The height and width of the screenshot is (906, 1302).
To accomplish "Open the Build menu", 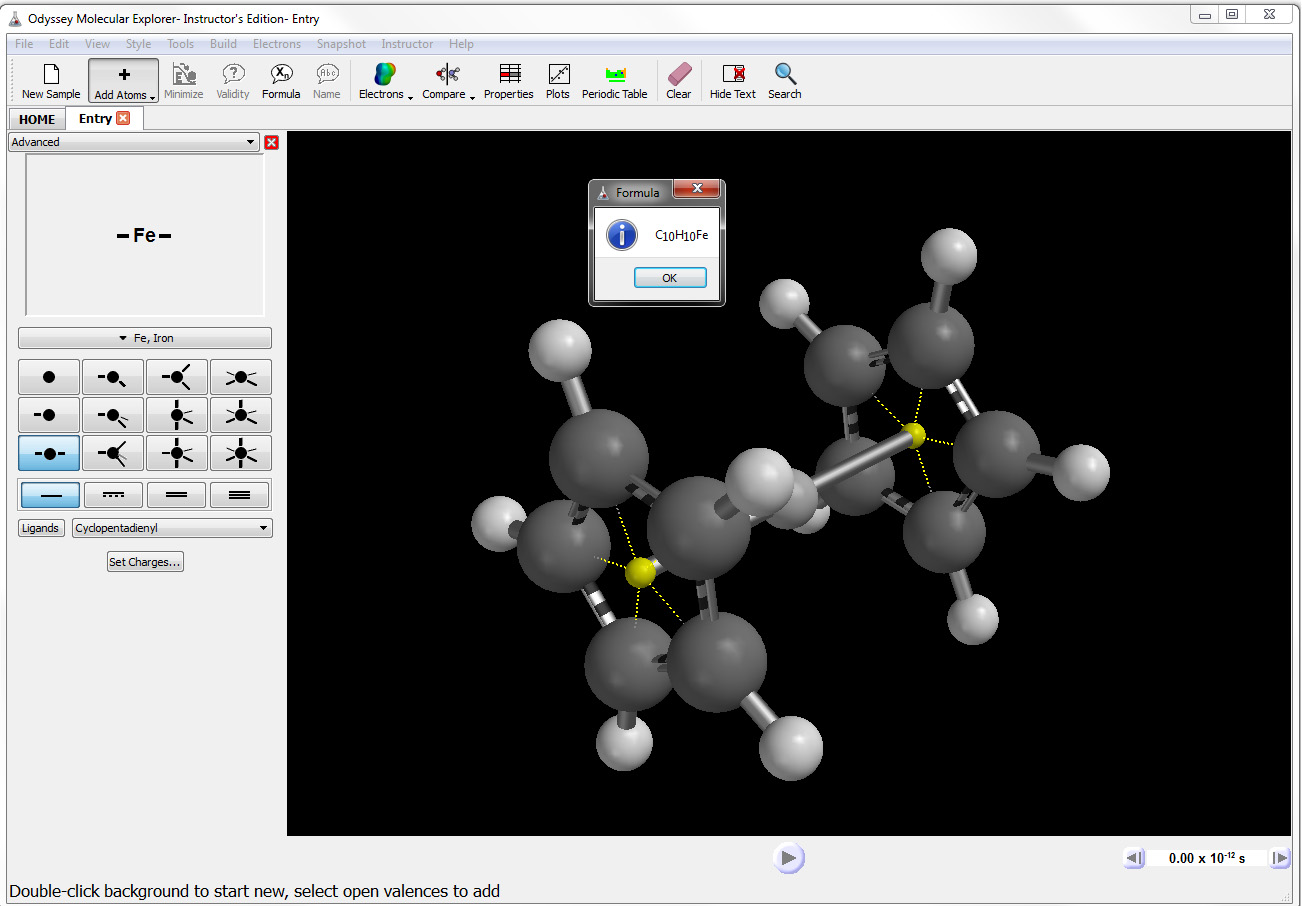I will click(223, 44).
